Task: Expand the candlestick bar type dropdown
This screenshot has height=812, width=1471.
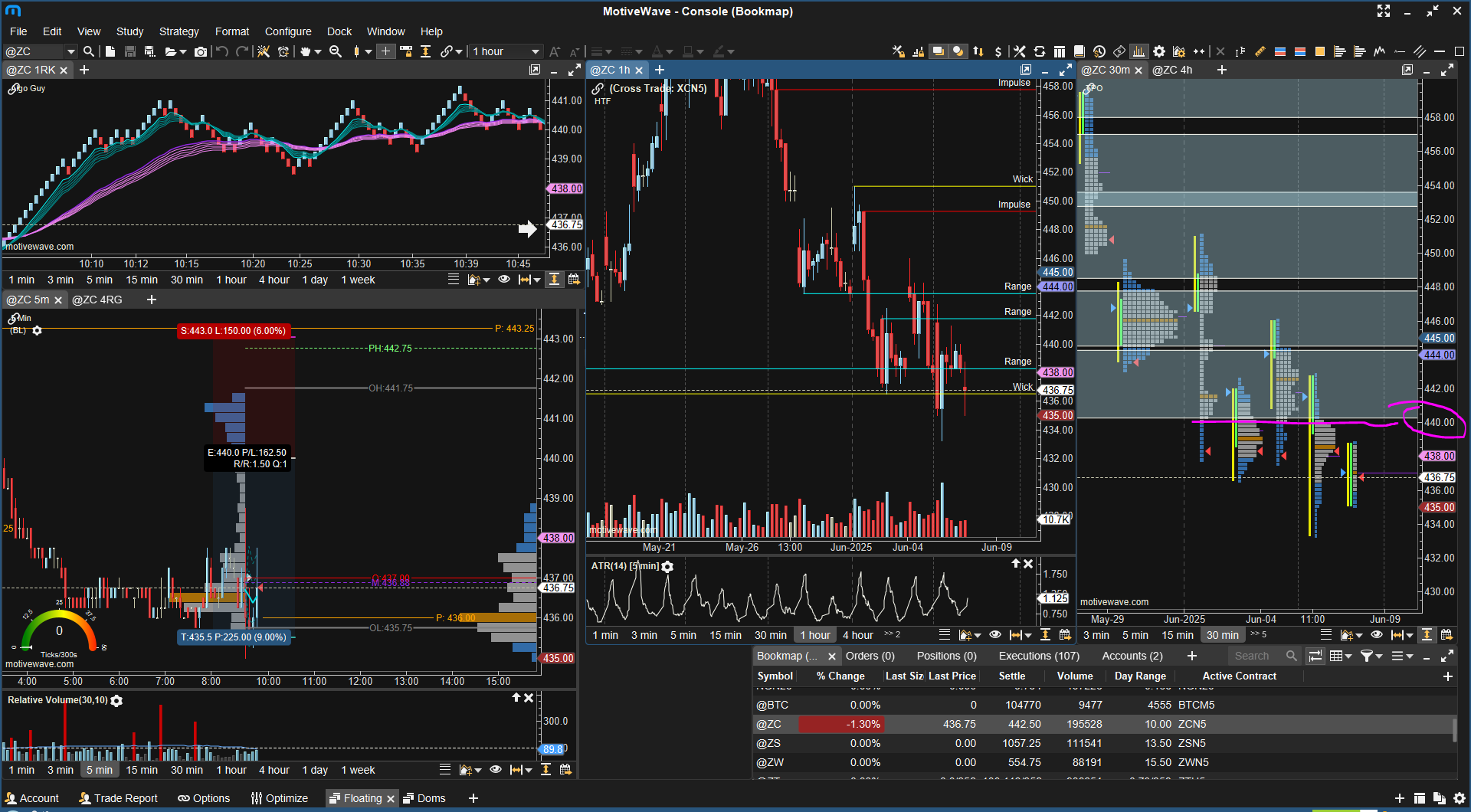Action: (x=369, y=52)
